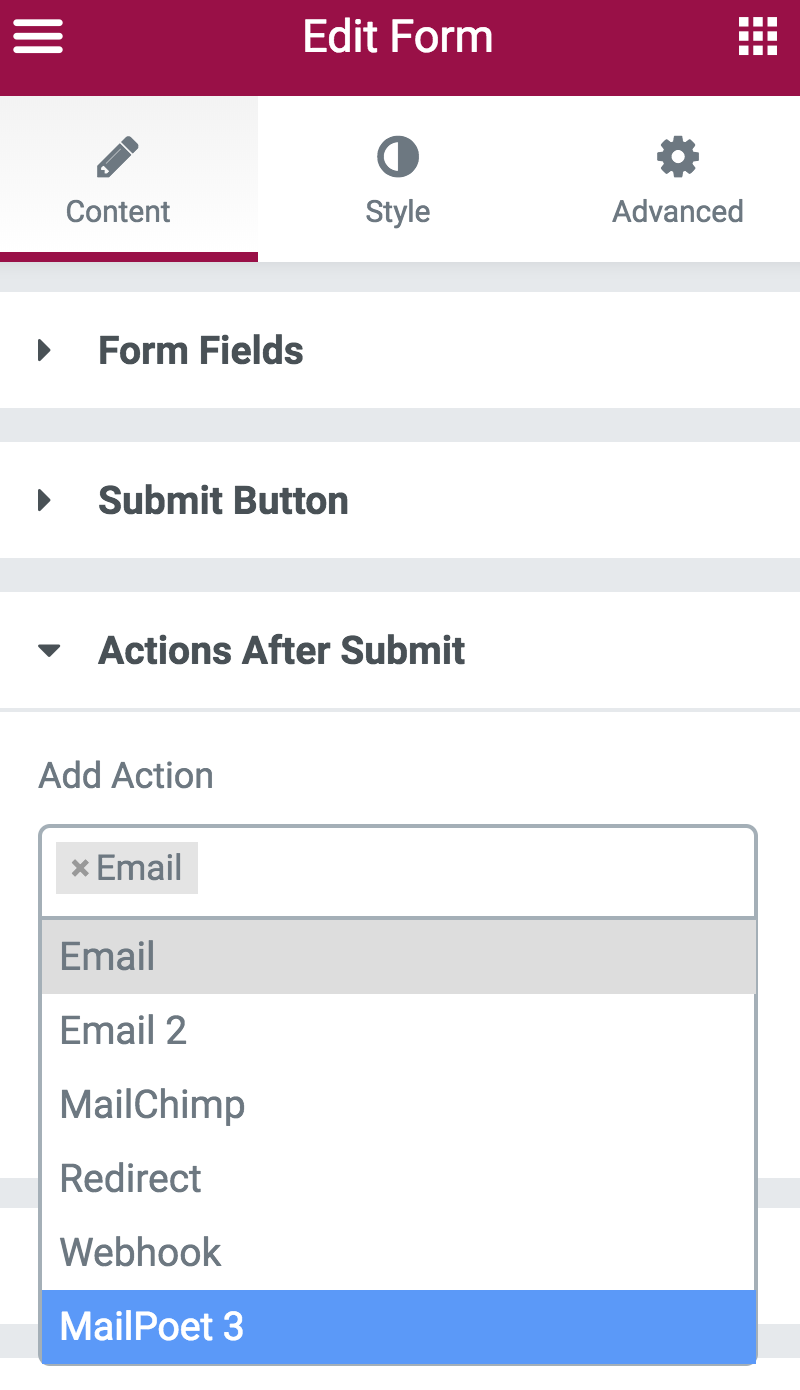
Task: Expand the Submit Button section arrow
Action: [x=44, y=501]
